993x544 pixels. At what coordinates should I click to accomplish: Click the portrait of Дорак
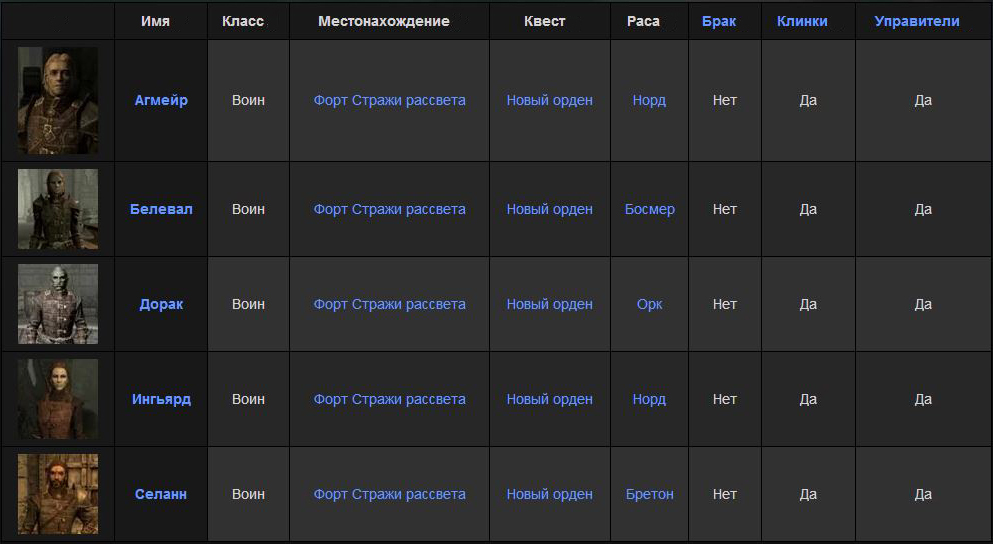[58, 304]
